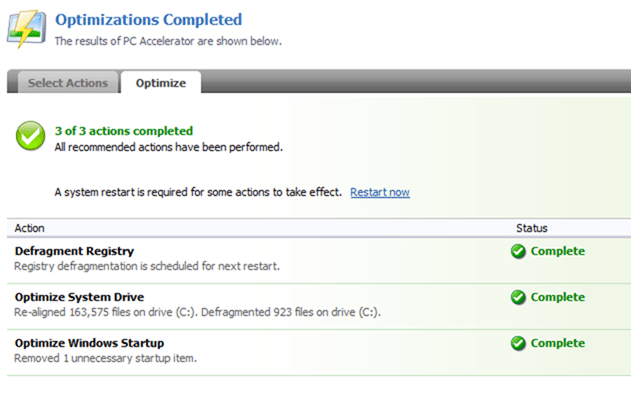This screenshot has width=631, height=398.
Task: Click the Action column header
Action: click(29, 228)
